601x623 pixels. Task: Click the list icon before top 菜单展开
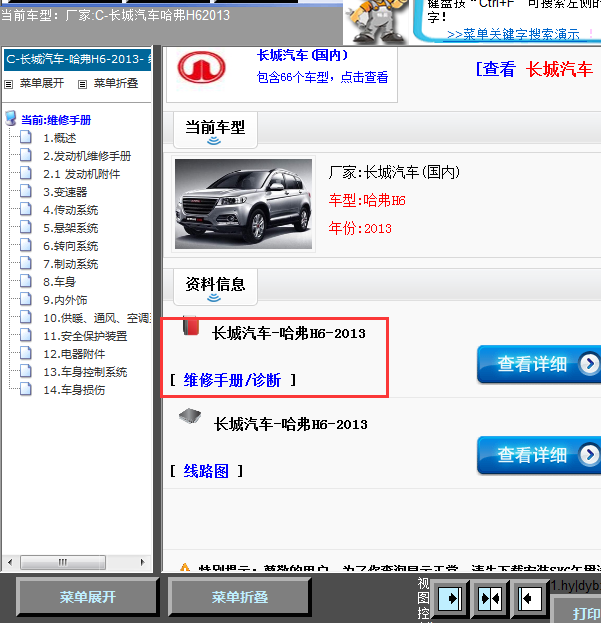click(8, 84)
